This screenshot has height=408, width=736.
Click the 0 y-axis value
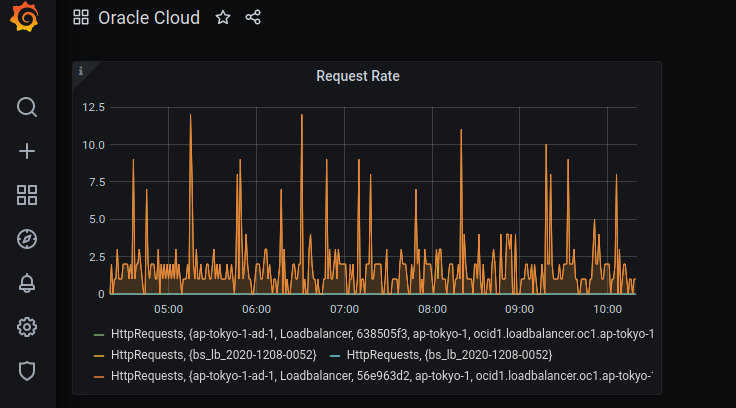click(101, 294)
